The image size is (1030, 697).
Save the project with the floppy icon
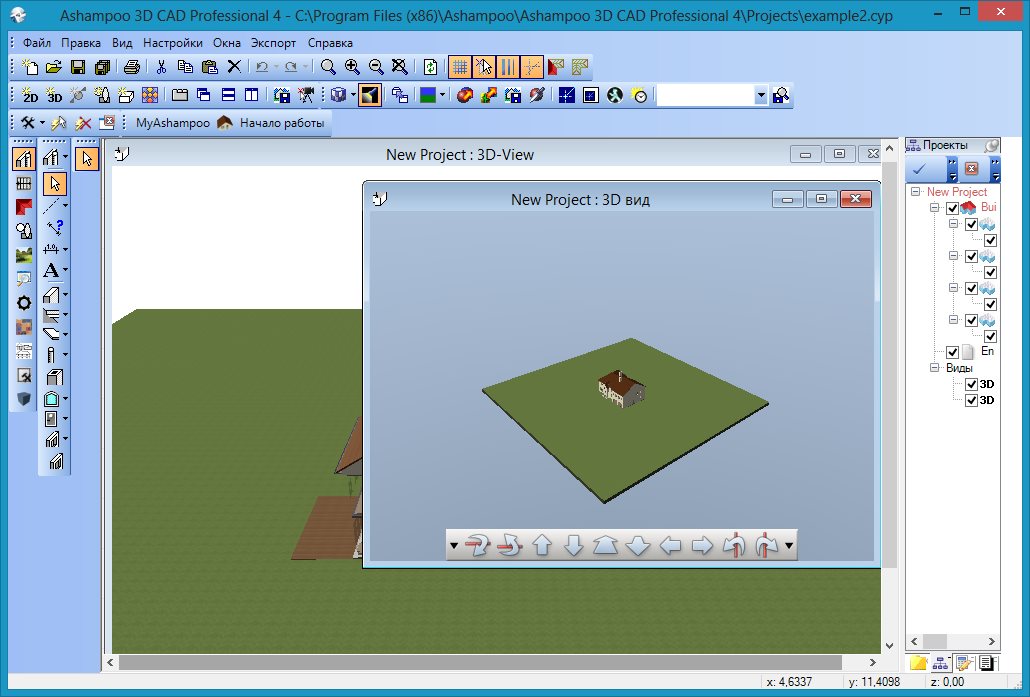click(78, 66)
